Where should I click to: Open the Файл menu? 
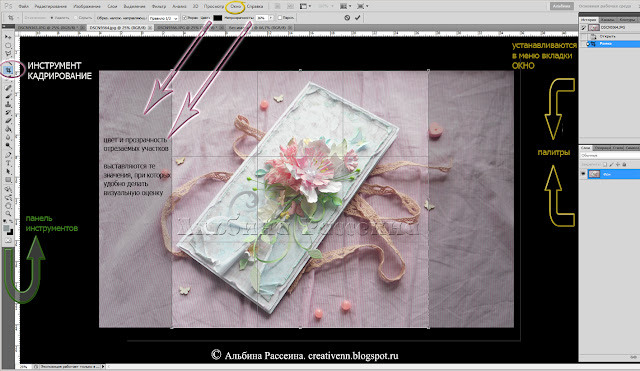[x=23, y=7]
